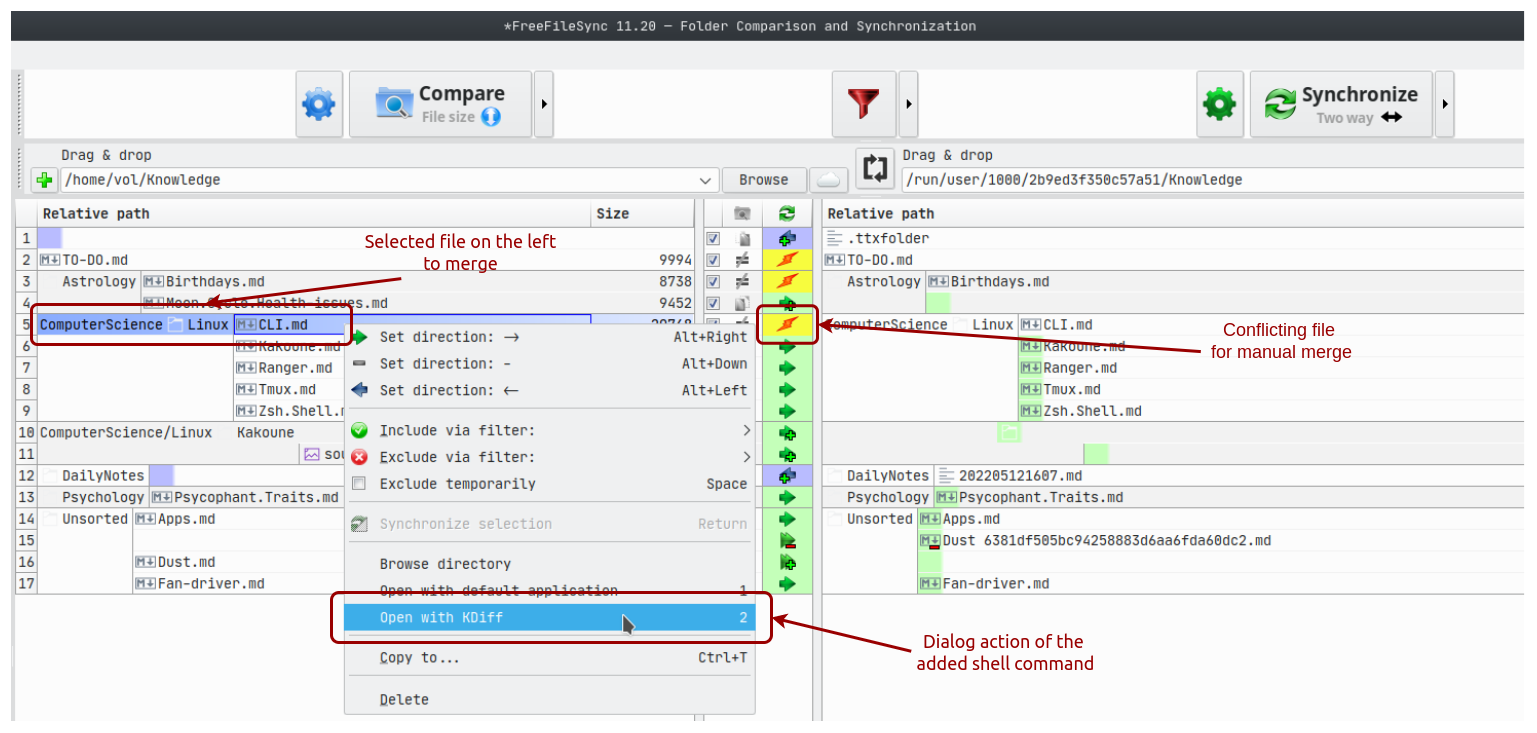Screen dimensions: 1537x733
Task: Uncheck the checkbox on TO-DO.md row
Action: pos(713,260)
